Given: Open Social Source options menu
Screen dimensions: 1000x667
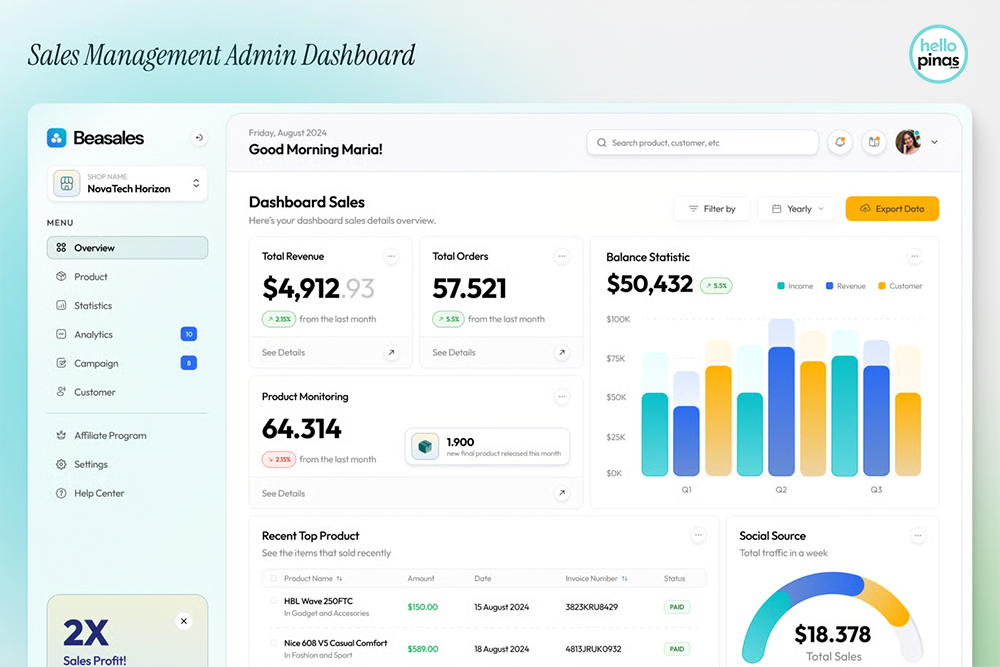Looking at the screenshot, I should 918,536.
